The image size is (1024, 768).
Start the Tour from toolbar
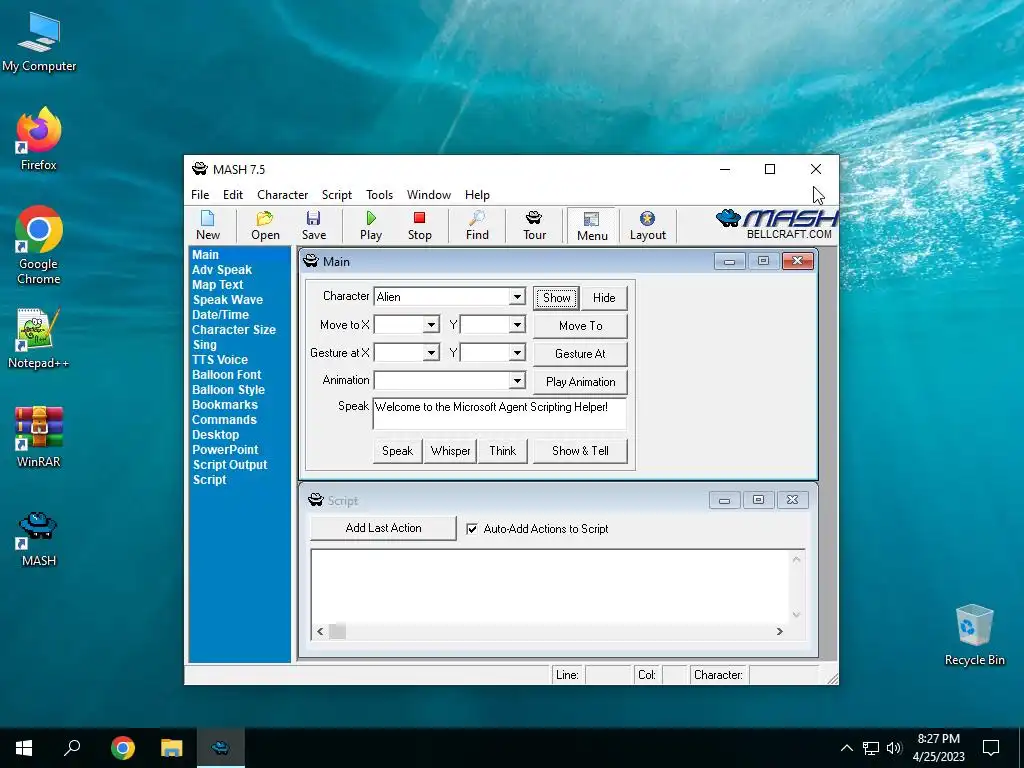click(534, 225)
